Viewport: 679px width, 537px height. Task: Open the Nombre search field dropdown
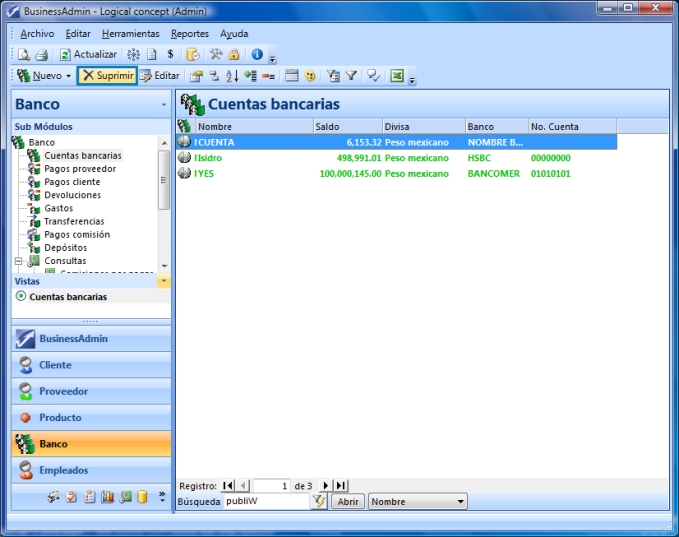(x=460, y=502)
